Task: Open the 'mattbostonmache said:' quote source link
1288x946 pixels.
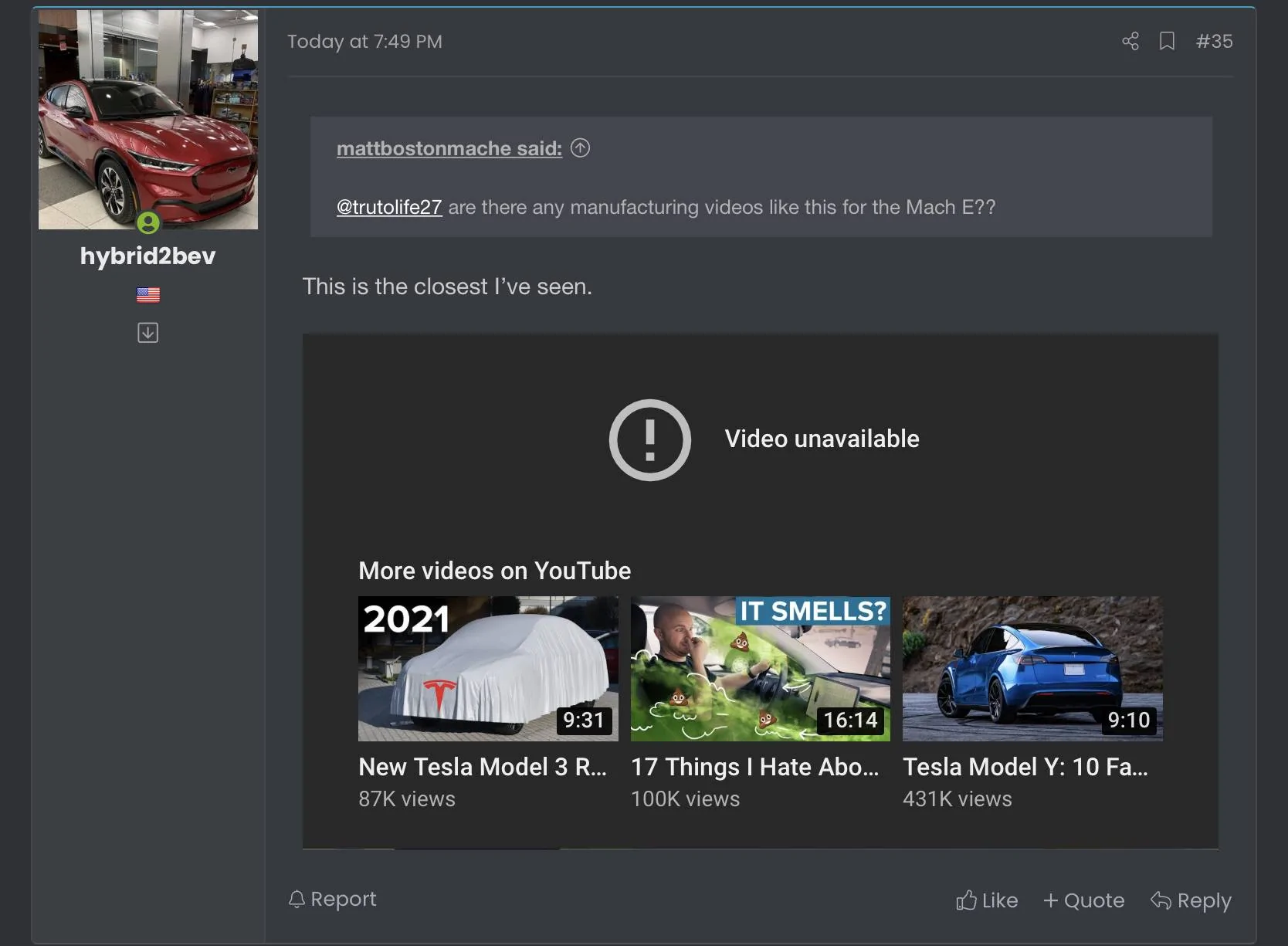Action: click(x=449, y=148)
